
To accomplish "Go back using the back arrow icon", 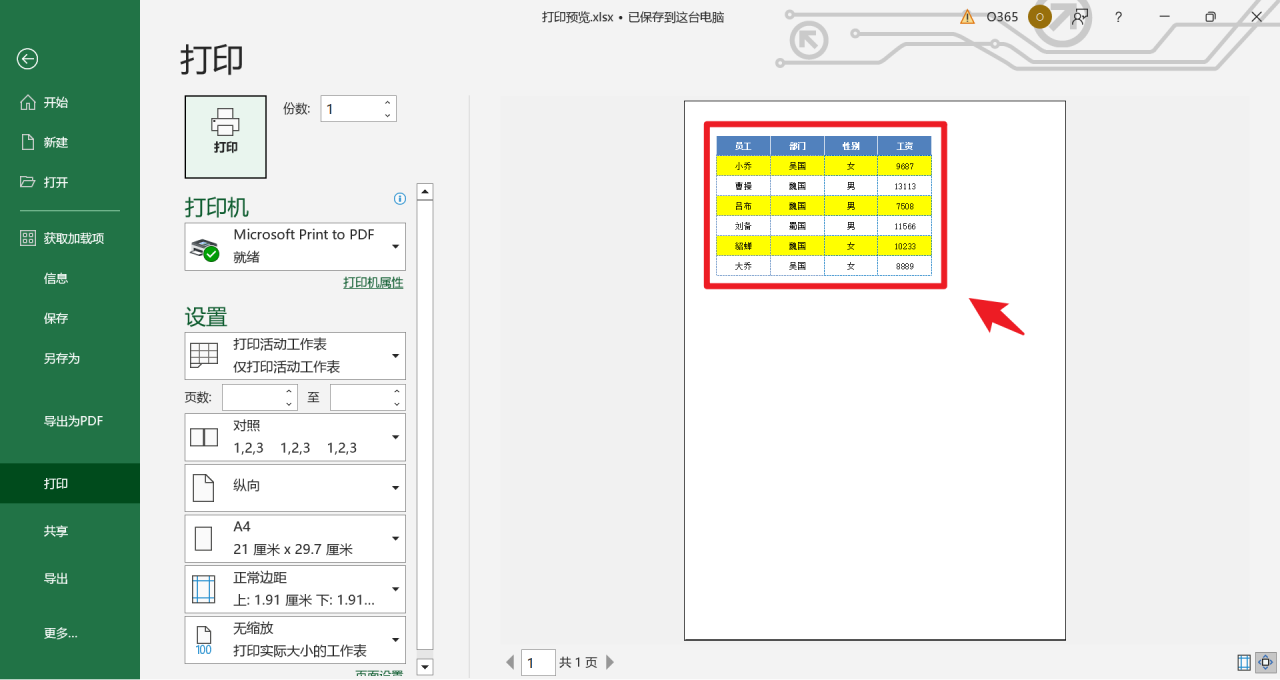I will [x=27, y=59].
